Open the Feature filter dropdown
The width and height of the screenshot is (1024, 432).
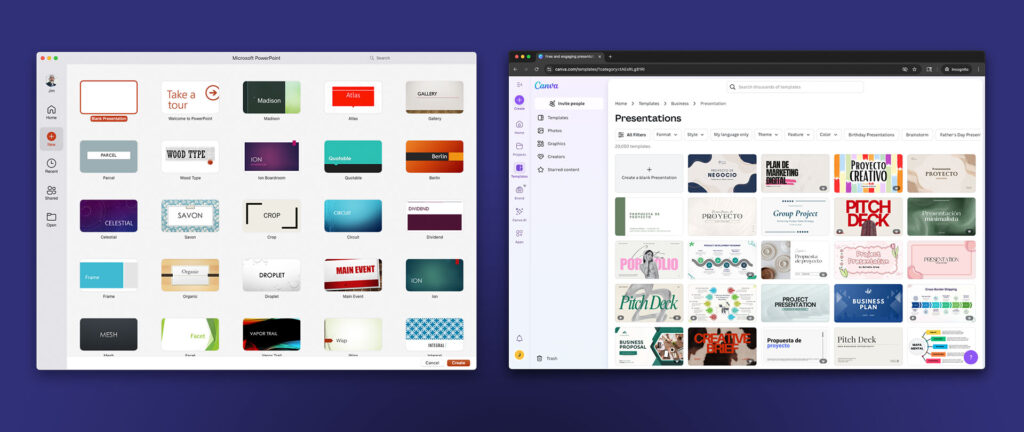pyautogui.click(x=799, y=134)
